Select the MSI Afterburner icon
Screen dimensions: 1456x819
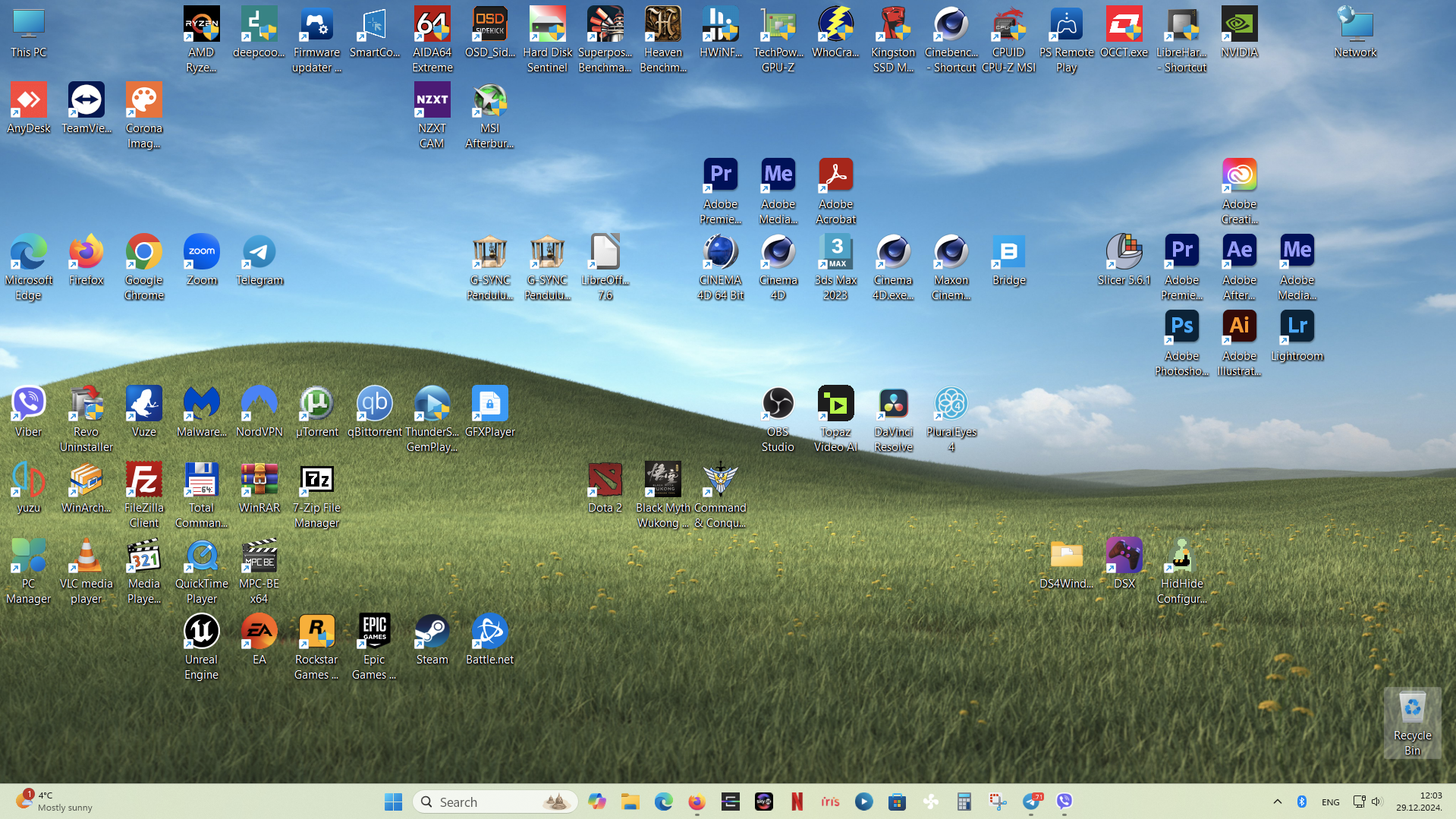pos(489,101)
